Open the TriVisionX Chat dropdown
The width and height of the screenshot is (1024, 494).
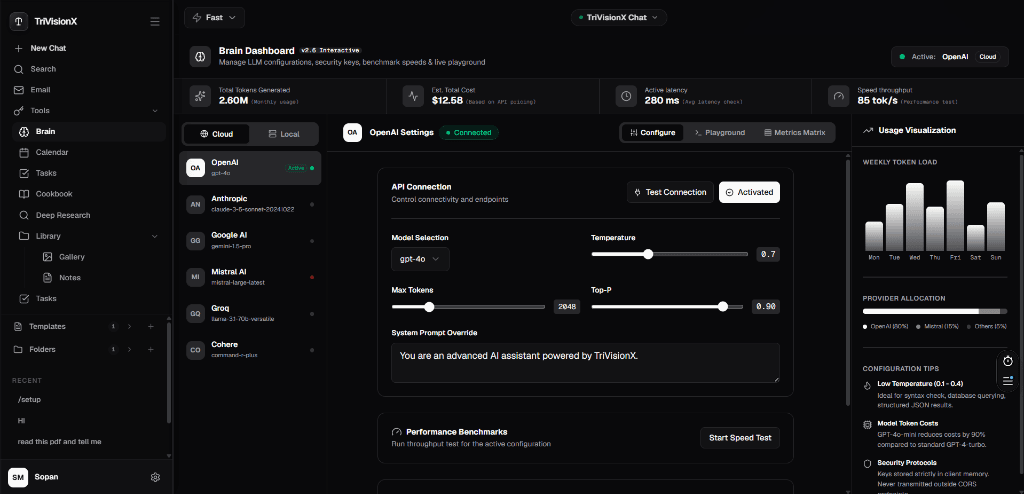click(618, 18)
